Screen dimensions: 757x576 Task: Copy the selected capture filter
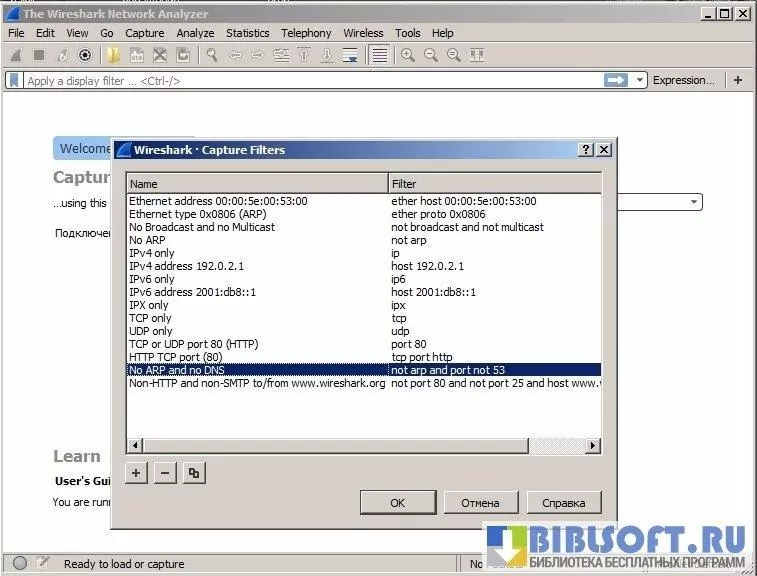click(194, 472)
